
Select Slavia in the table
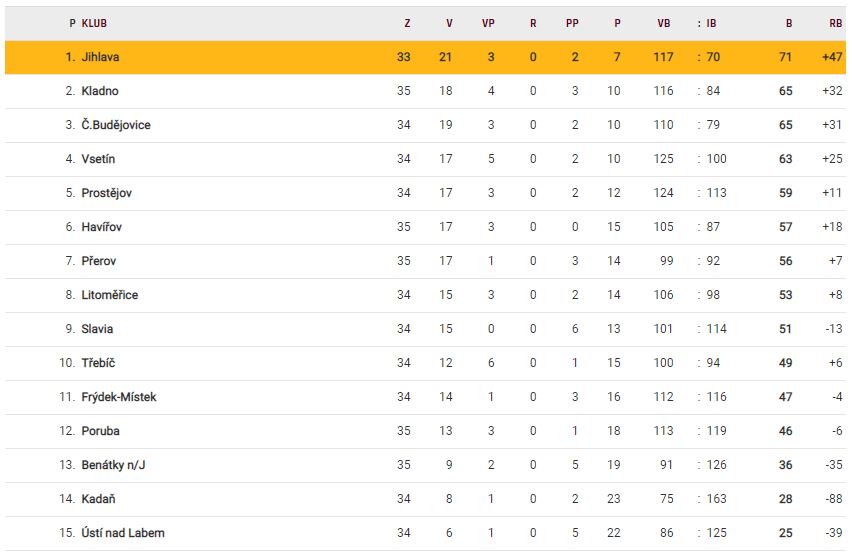click(97, 329)
